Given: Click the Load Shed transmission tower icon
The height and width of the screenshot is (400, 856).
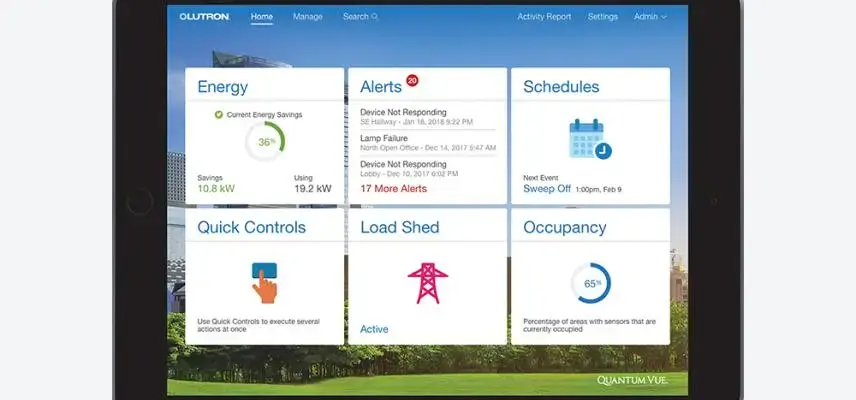Looking at the screenshot, I should point(427,282).
